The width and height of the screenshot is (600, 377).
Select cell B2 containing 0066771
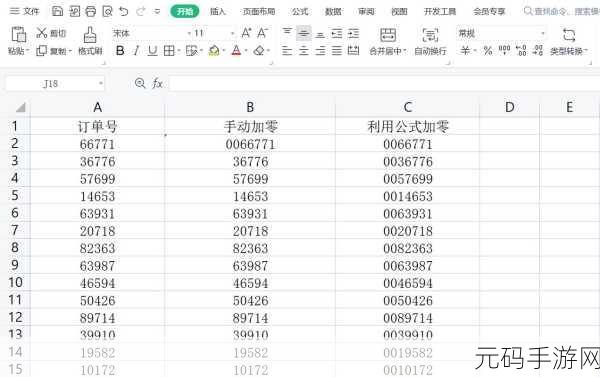click(250, 144)
